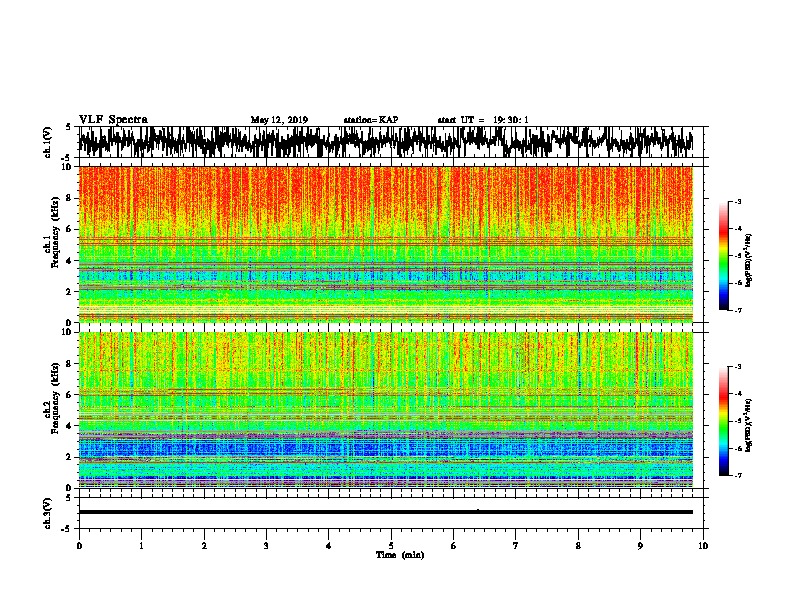Click the ch.2 spectrogram panel
Screen dimensions: 792x612
point(386,410)
